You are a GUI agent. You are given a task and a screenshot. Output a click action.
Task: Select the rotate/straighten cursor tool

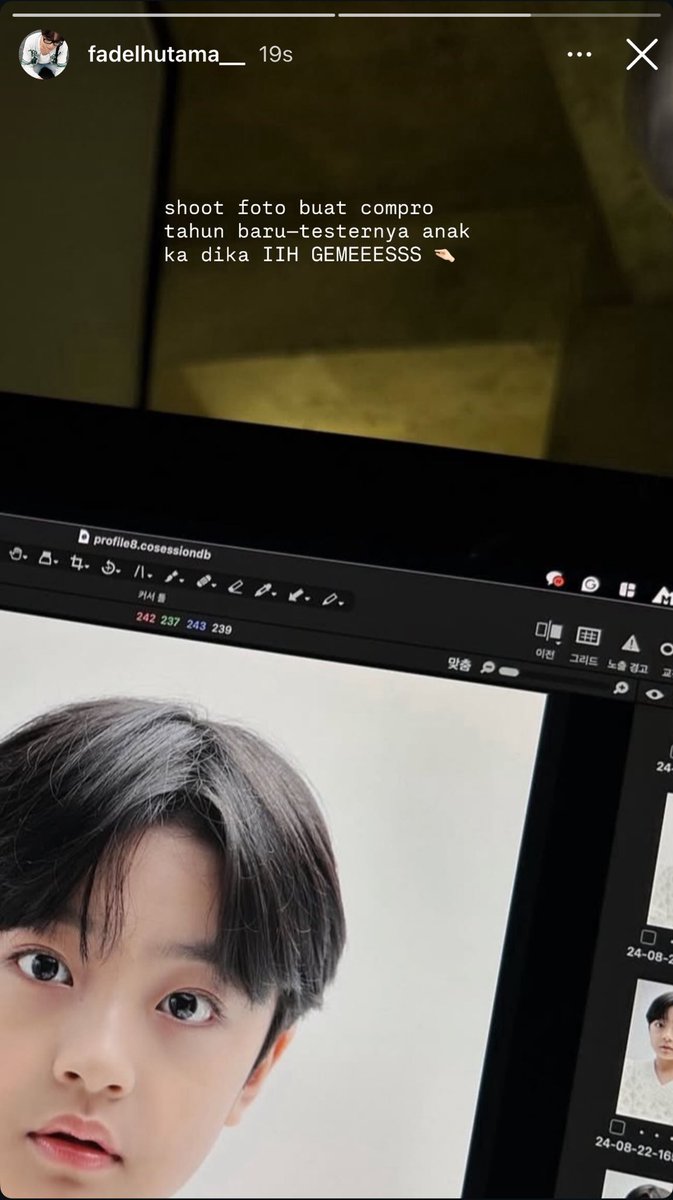[108, 567]
